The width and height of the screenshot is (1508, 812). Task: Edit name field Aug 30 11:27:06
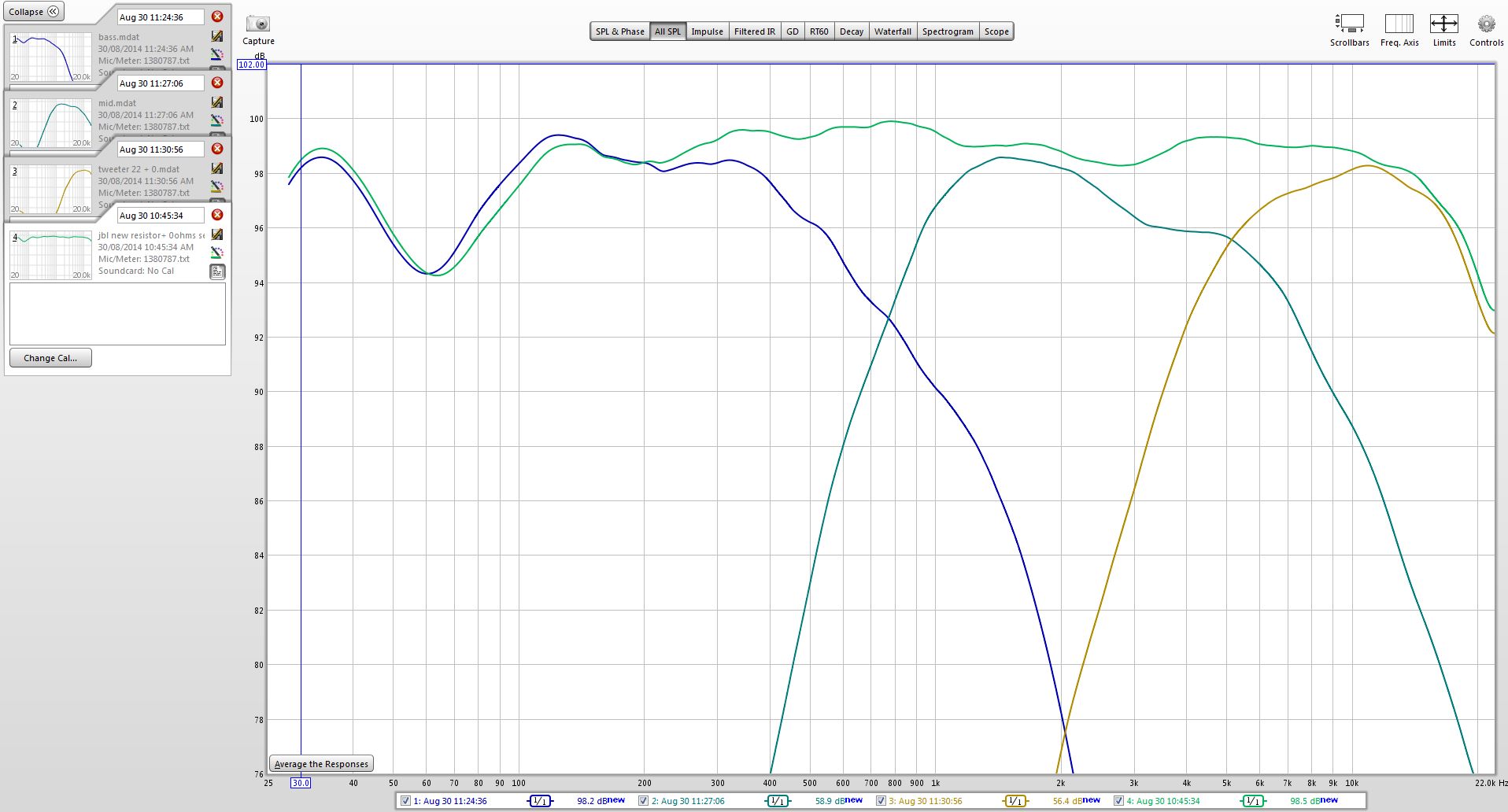161,83
